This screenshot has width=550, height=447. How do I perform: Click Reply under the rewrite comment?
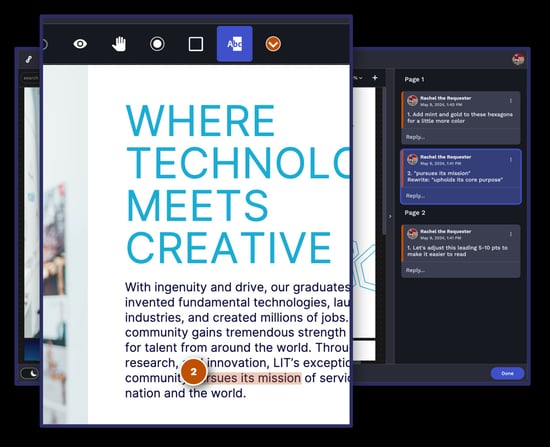(x=415, y=196)
